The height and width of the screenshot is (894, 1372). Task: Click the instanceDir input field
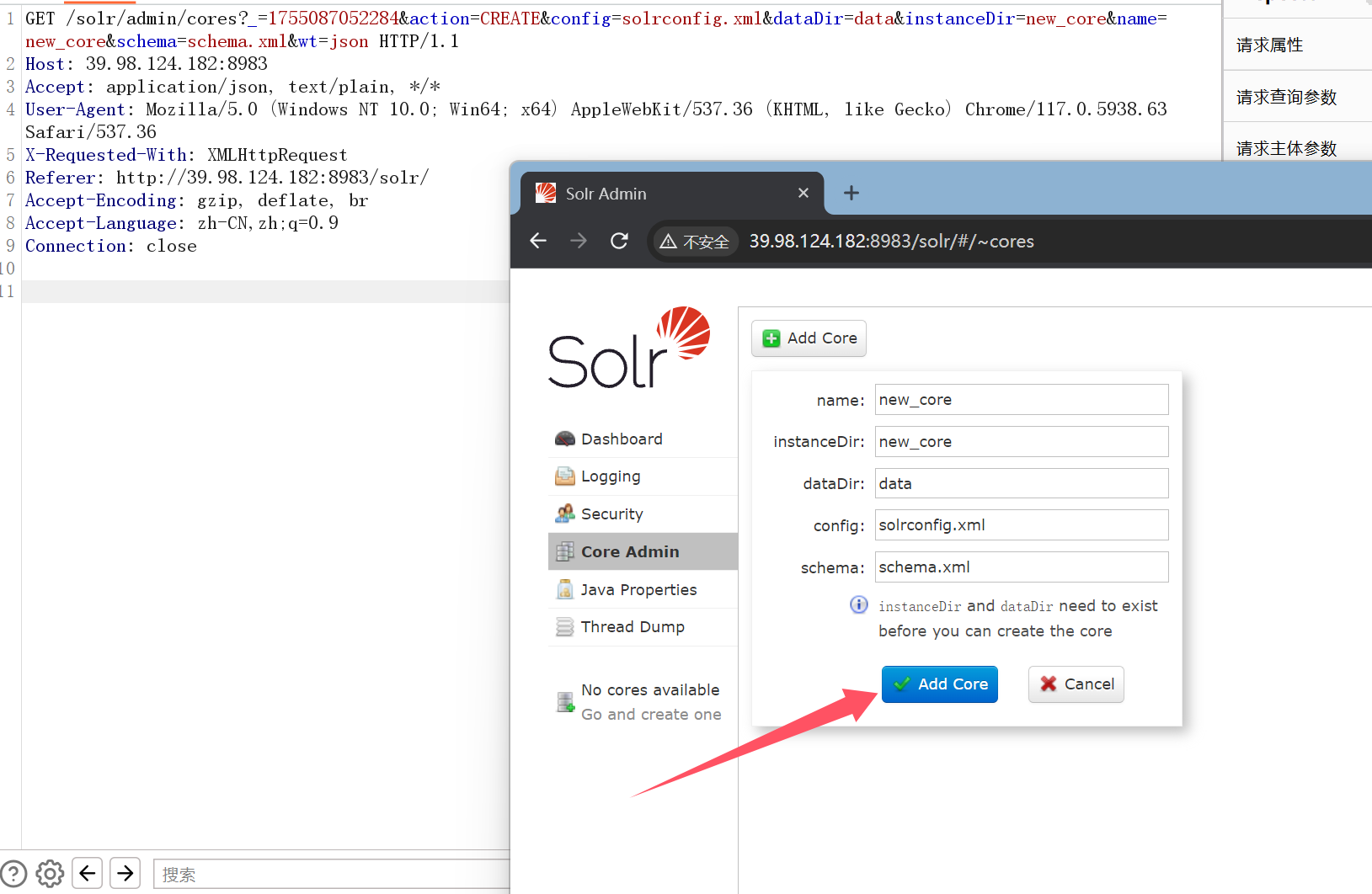coord(1022,442)
